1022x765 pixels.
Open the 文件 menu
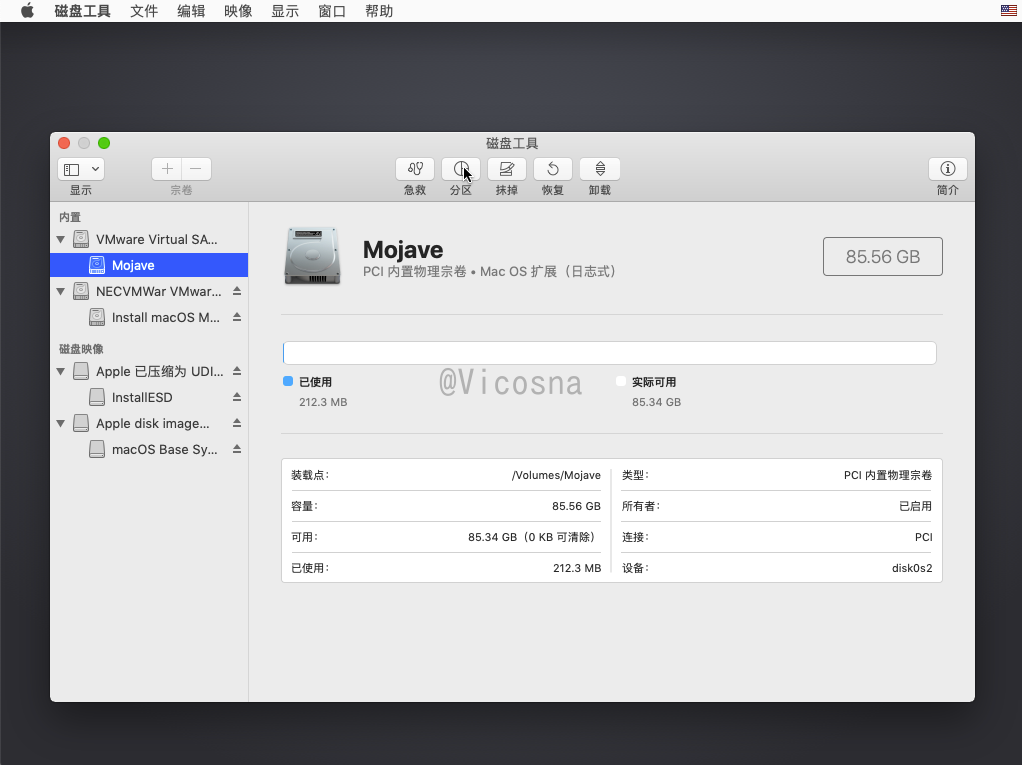pyautogui.click(x=144, y=11)
